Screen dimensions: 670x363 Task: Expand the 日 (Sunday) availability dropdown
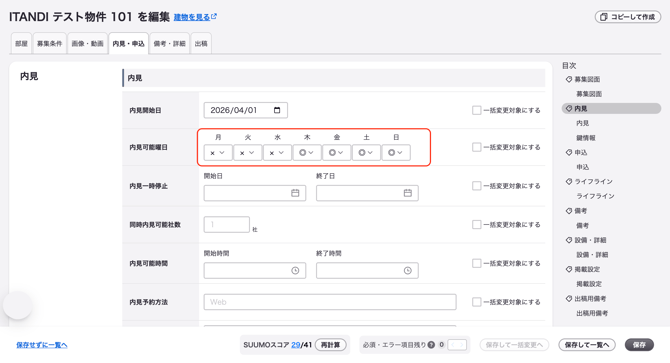[x=396, y=152]
